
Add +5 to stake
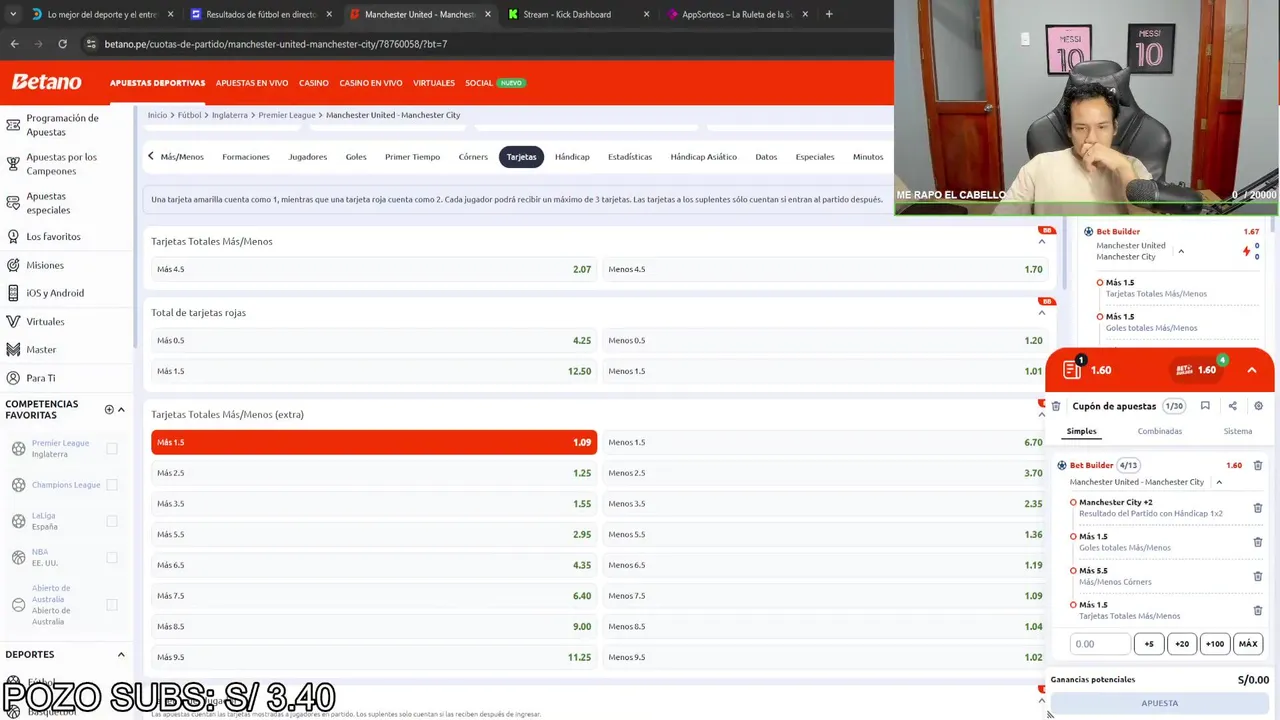tap(1149, 644)
